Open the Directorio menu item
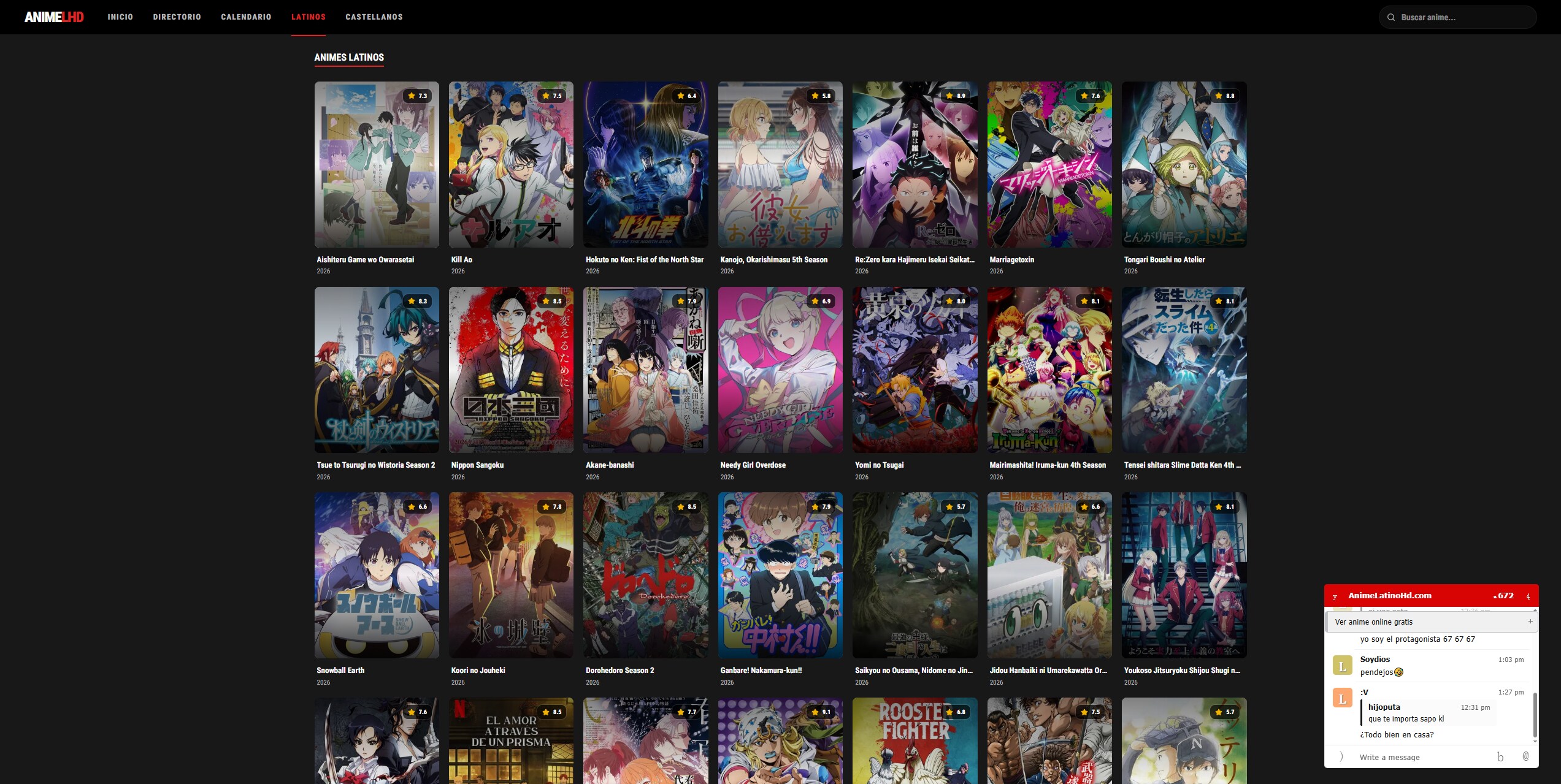The height and width of the screenshot is (784, 1561). pyautogui.click(x=177, y=17)
